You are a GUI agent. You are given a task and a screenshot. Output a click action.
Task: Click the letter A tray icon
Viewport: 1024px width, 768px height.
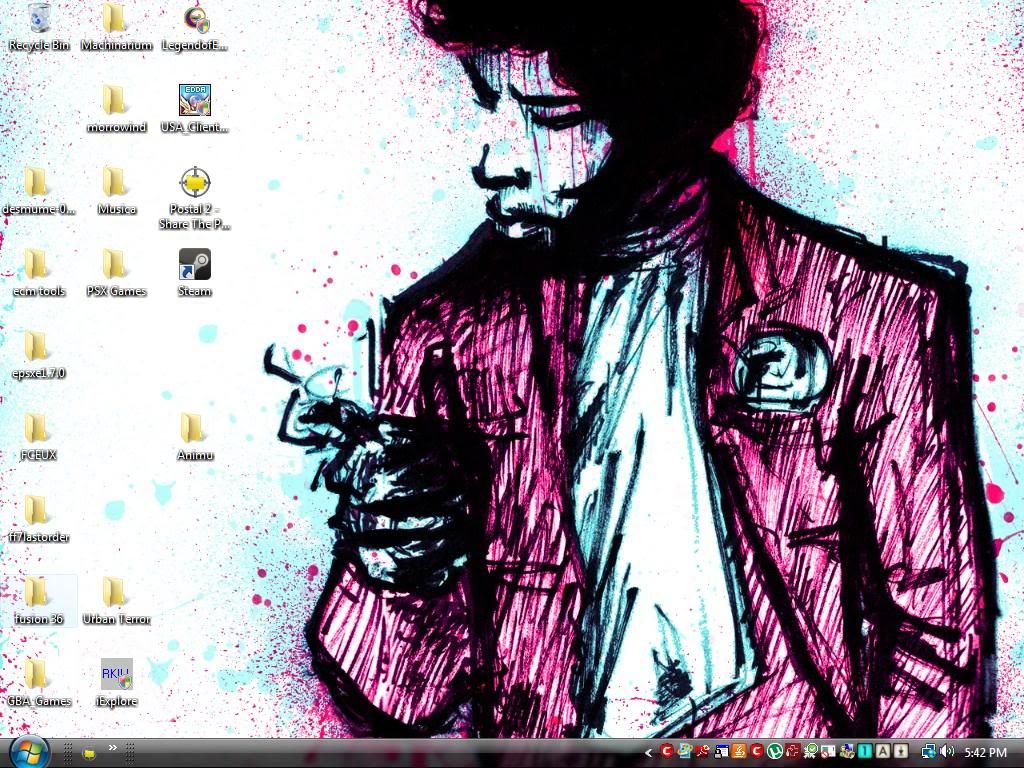883,752
